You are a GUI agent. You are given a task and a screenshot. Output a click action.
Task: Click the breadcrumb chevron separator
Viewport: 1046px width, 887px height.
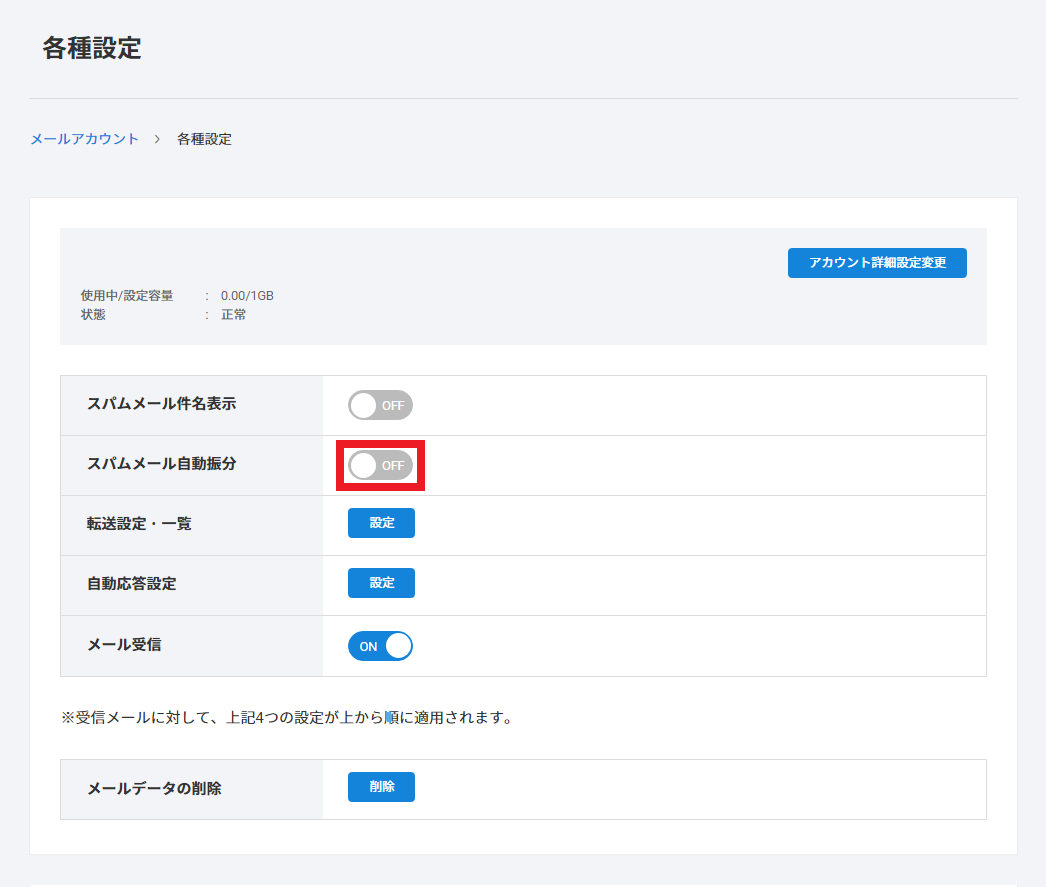tap(158, 139)
